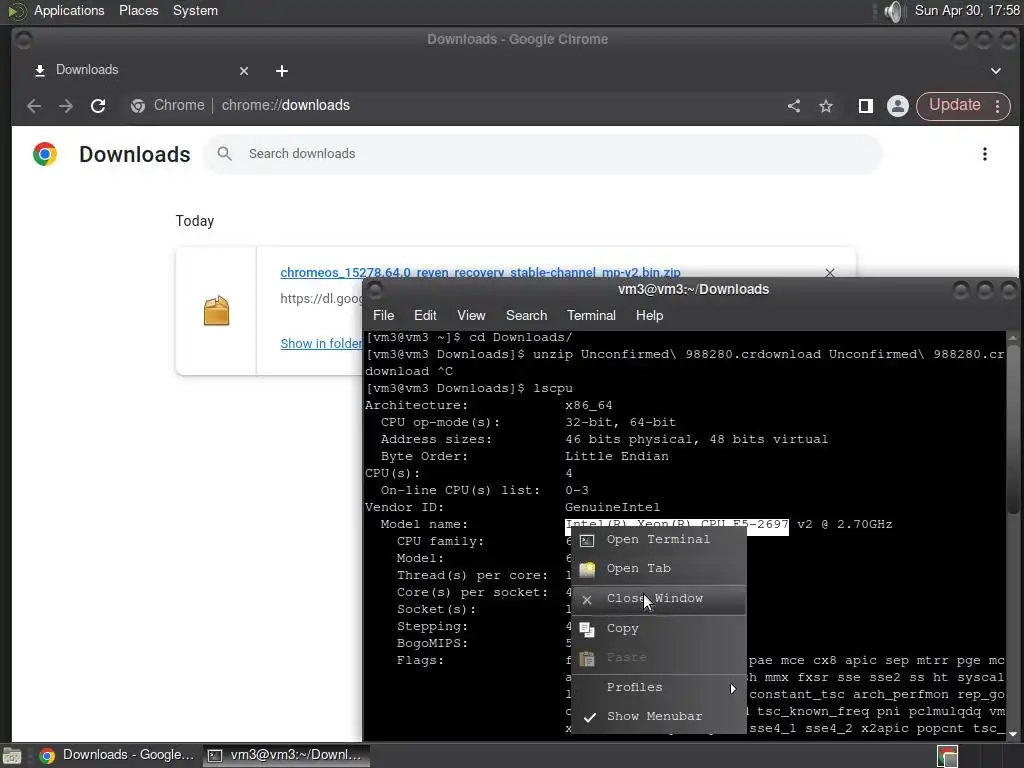1024x768 pixels.
Task: Switch to vm3@vm3 terminal taskbar button
Action: [285, 756]
